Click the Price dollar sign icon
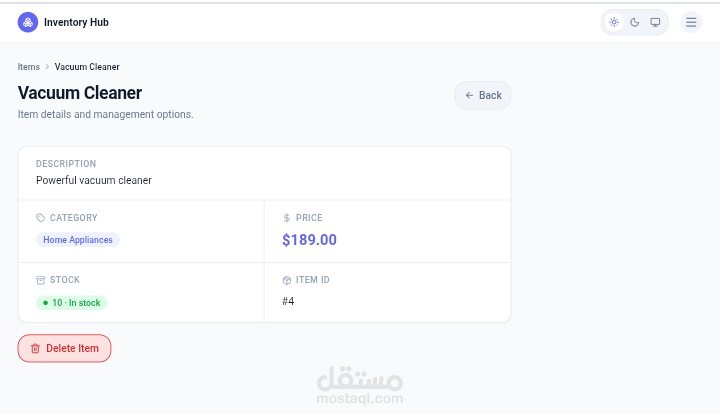Screen dimensions: 720x414 (x=287, y=218)
